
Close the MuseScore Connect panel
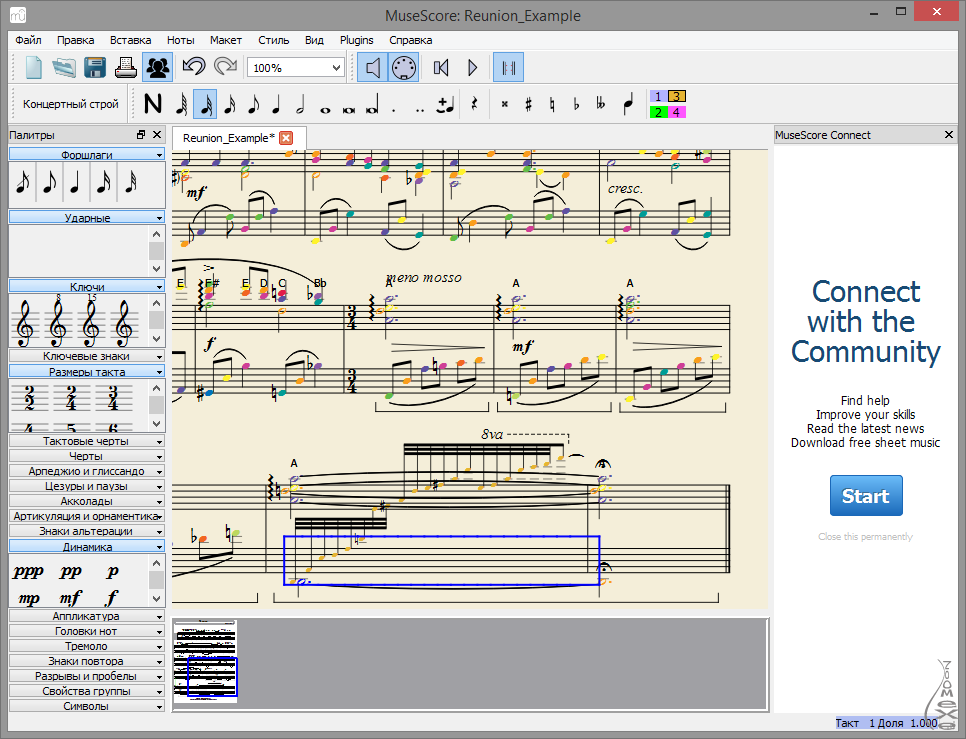click(949, 134)
